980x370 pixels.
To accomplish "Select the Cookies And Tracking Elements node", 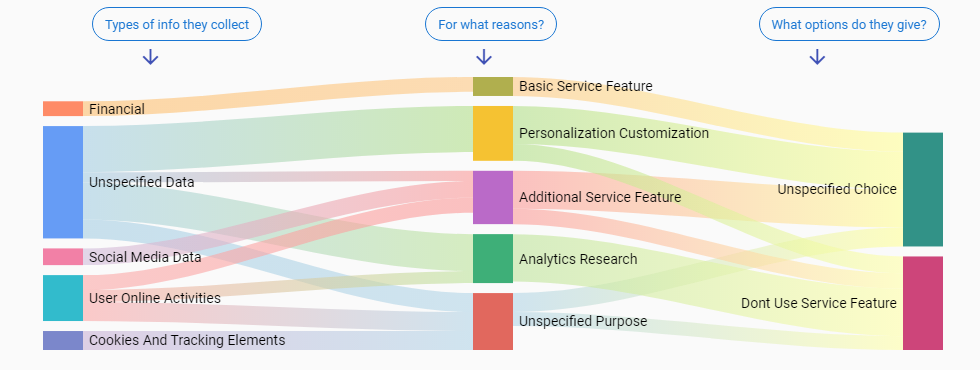I will pos(62,341).
